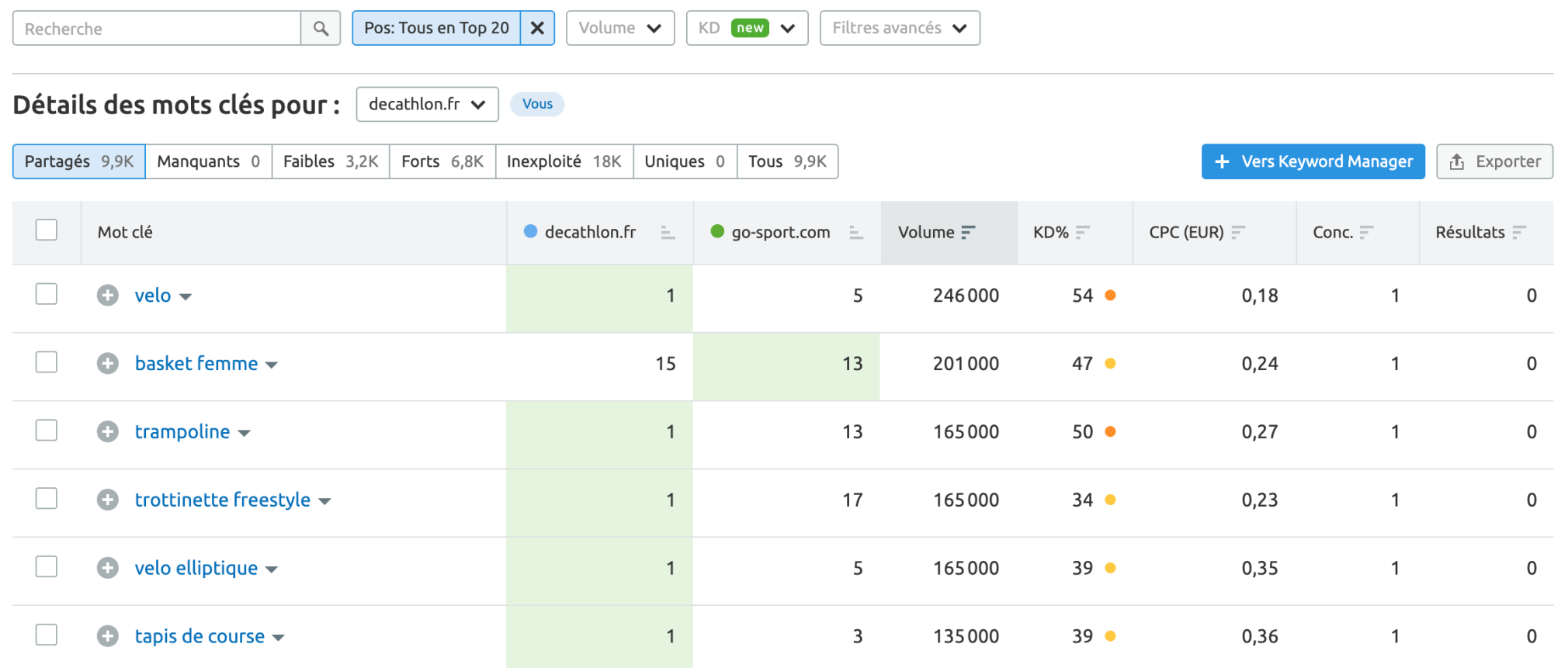Expand the 'Filtres avancés' dropdown
1568x668 pixels.
click(899, 29)
